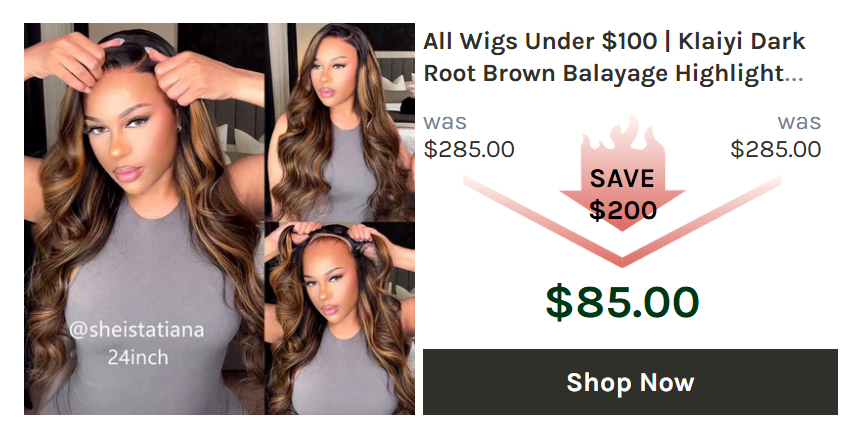Click the right $285.00 original price
Viewport: 845px width, 438px height.
click(x=775, y=149)
